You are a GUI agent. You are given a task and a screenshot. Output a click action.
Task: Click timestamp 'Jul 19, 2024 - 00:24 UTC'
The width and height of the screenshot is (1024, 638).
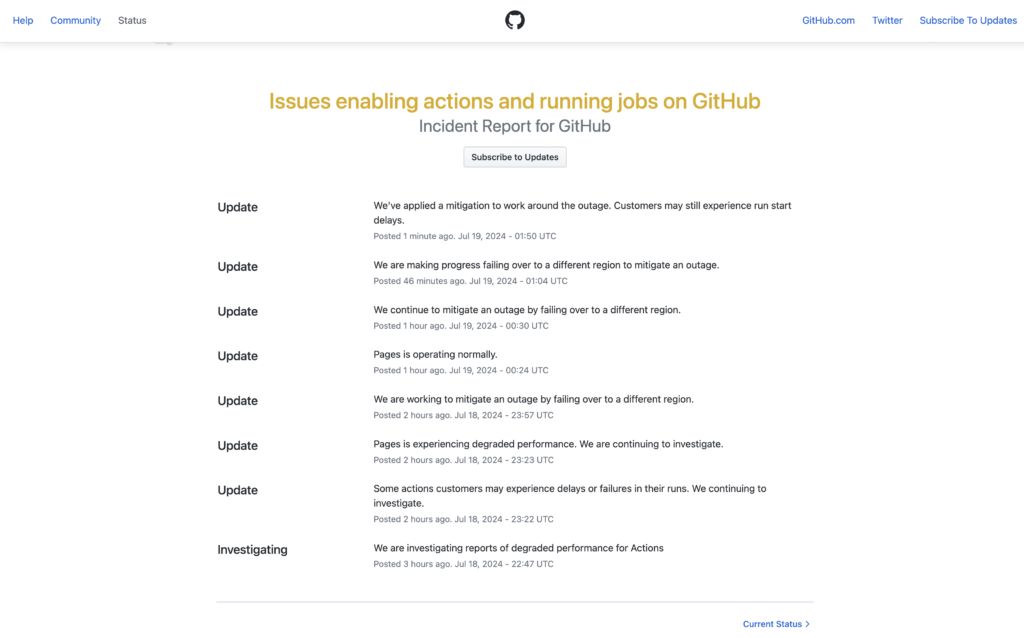[x=498, y=370]
